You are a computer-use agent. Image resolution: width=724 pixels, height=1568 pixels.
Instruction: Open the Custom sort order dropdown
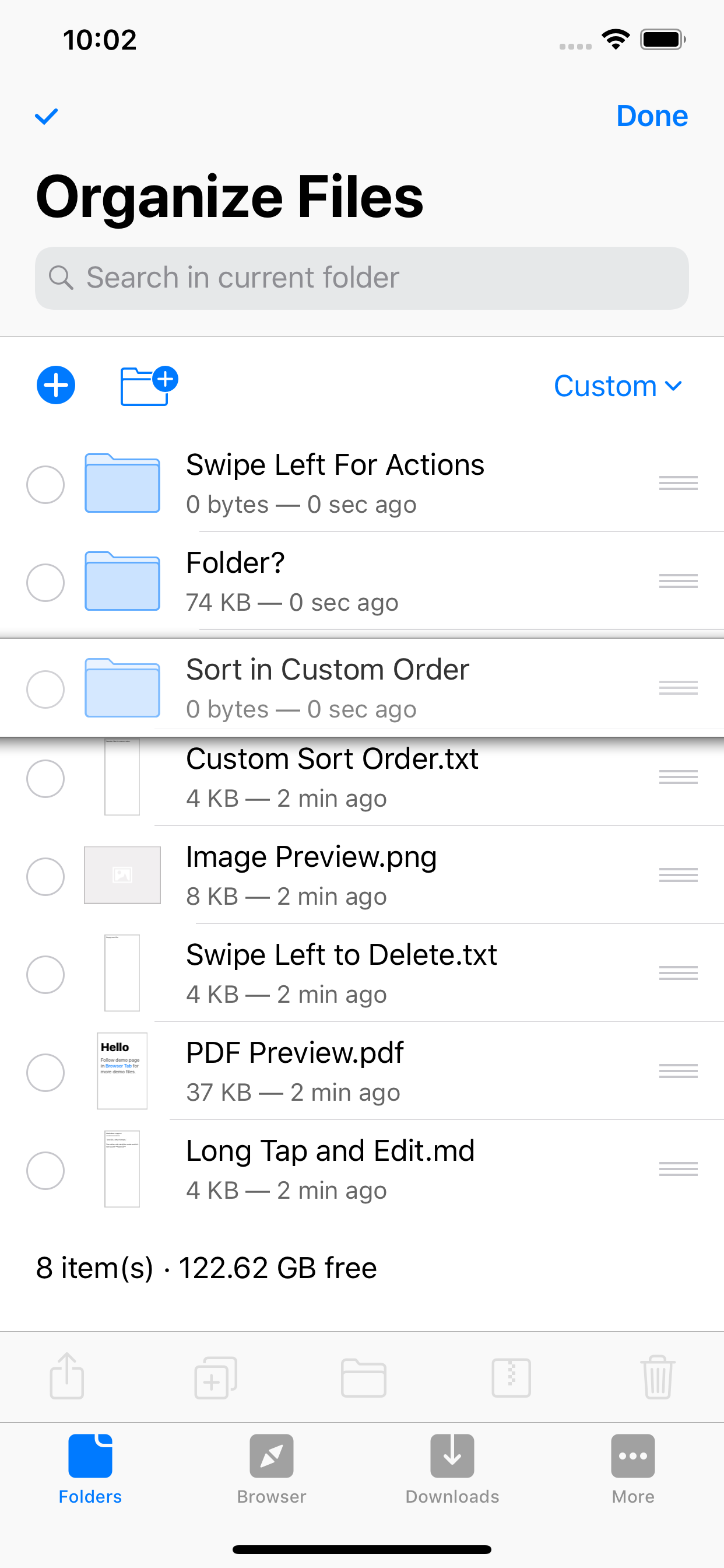[617, 386]
